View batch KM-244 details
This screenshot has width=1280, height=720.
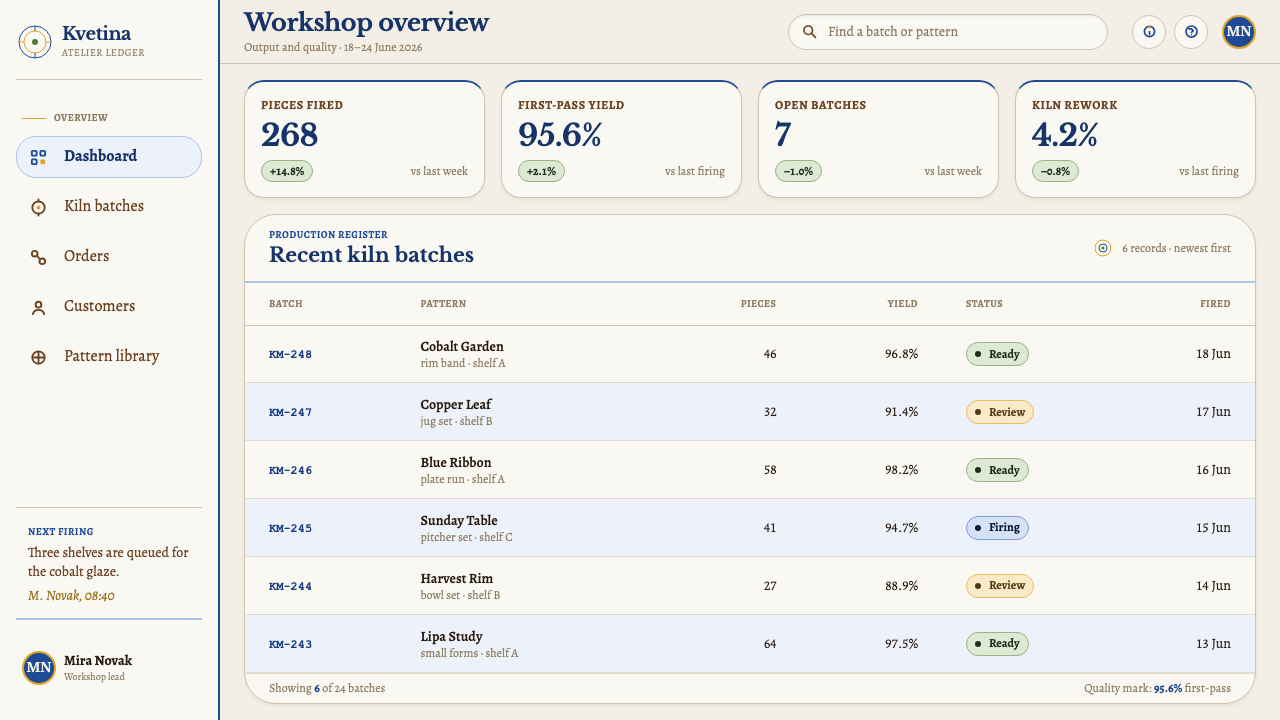[x=290, y=587]
